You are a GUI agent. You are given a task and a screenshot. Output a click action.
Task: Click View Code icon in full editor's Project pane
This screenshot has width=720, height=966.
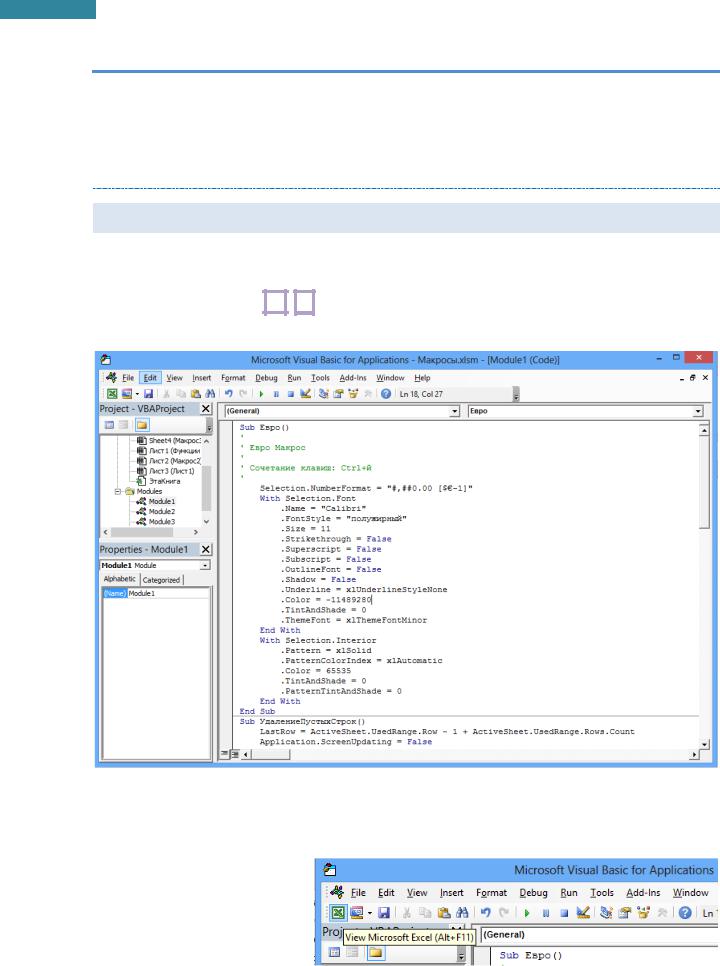point(107,424)
